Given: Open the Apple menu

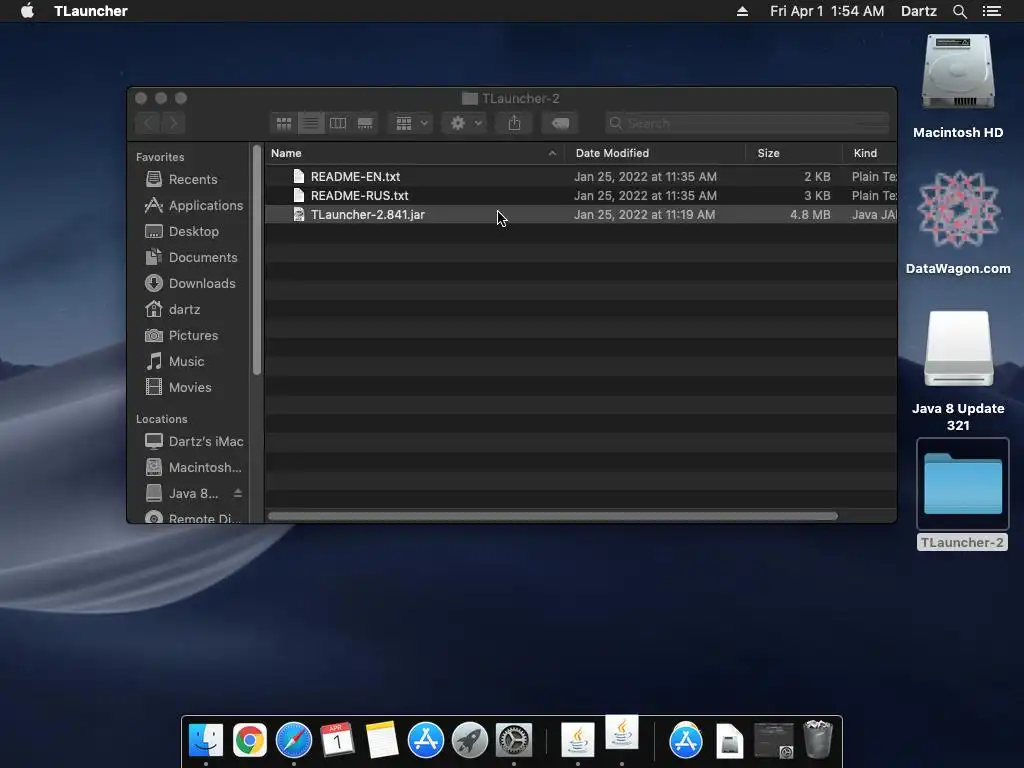Looking at the screenshot, I should point(27,11).
